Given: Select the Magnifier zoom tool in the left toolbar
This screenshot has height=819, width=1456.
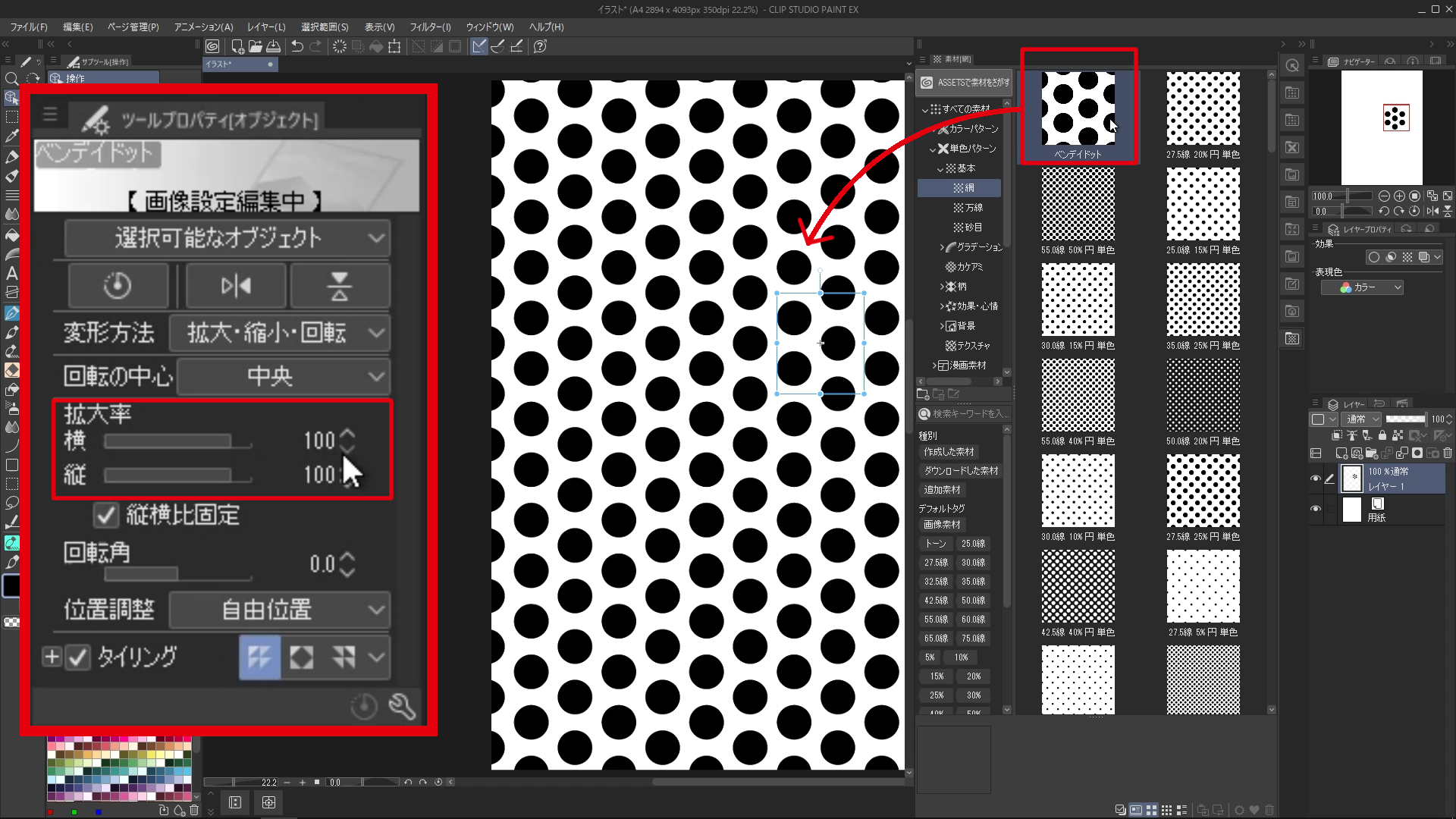Looking at the screenshot, I should click(x=12, y=79).
